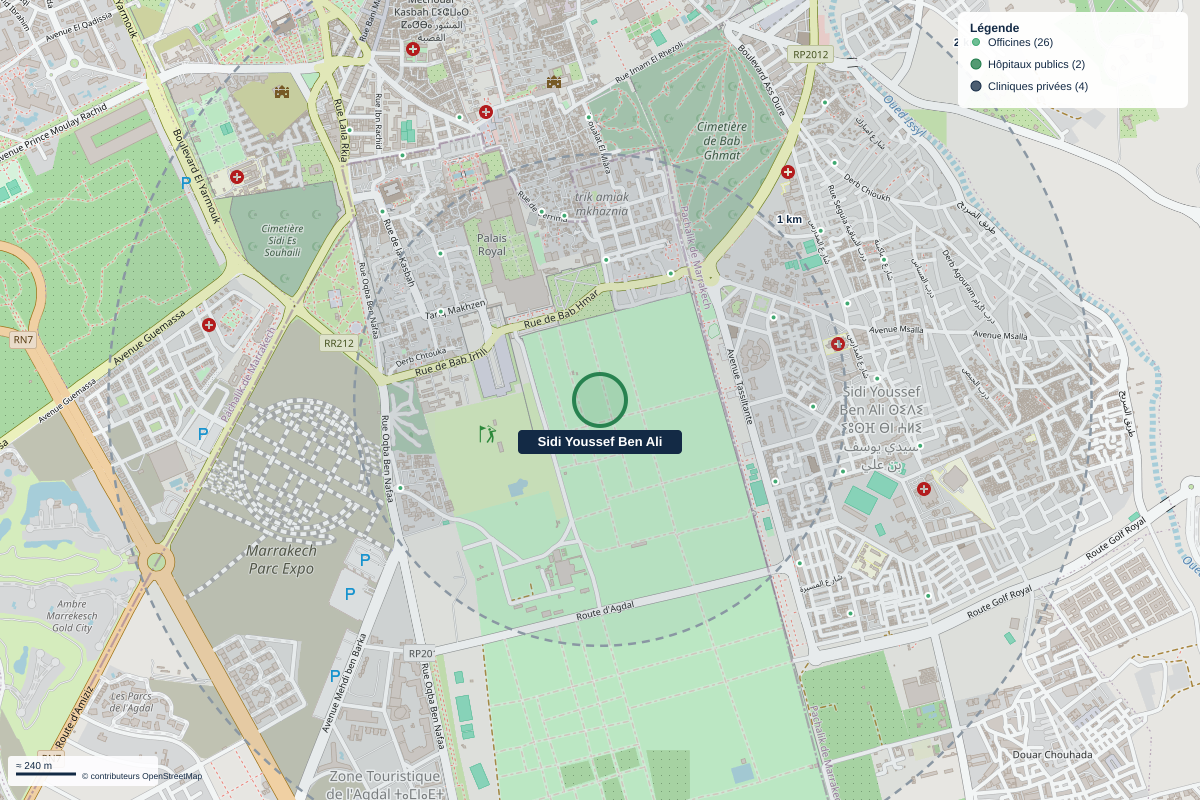The width and height of the screenshot is (1200, 800).
Task: Click the green circle marker at the map center
Action: (x=600, y=400)
